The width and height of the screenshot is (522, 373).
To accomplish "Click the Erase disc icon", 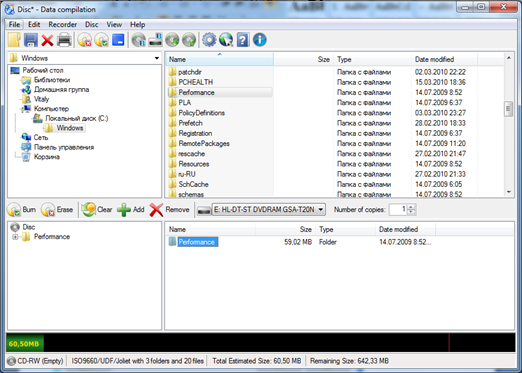I will click(48, 210).
